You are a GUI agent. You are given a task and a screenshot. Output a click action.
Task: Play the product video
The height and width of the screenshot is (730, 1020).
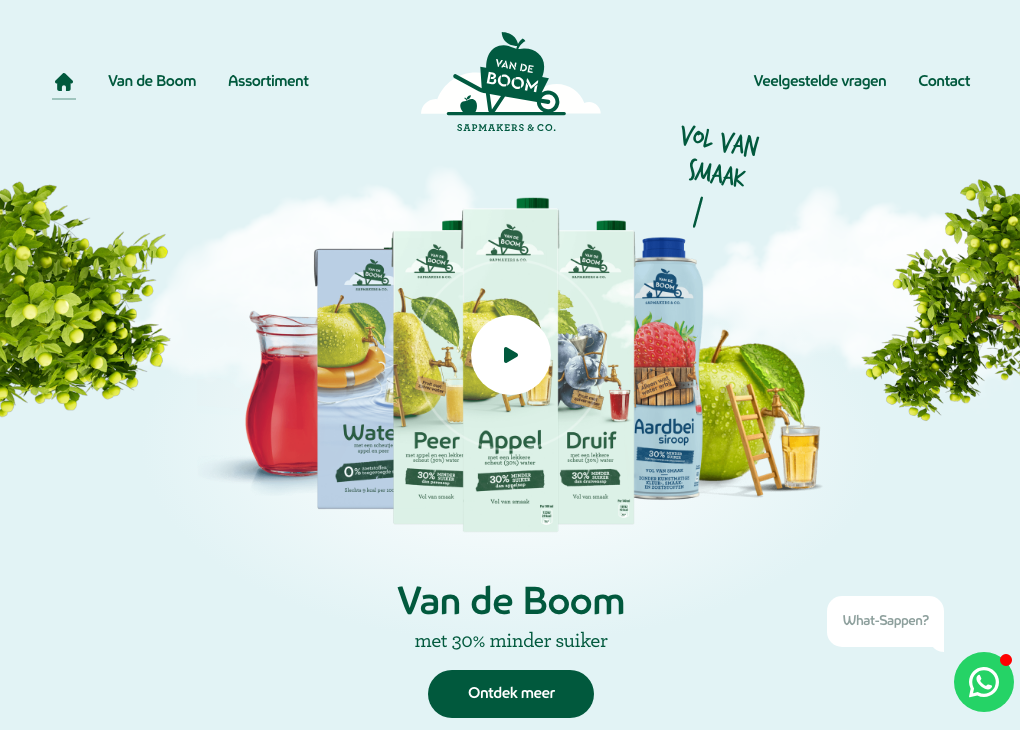pos(511,355)
